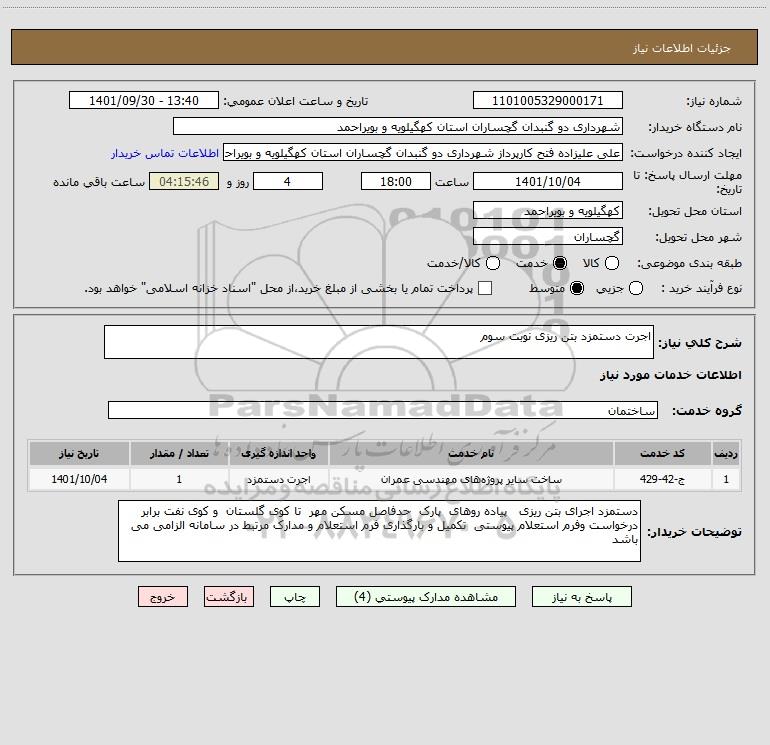Image resolution: width=770 pixels, height=745 pixels.
Task: Click service code cell ج-42-429
Action: click(662, 479)
